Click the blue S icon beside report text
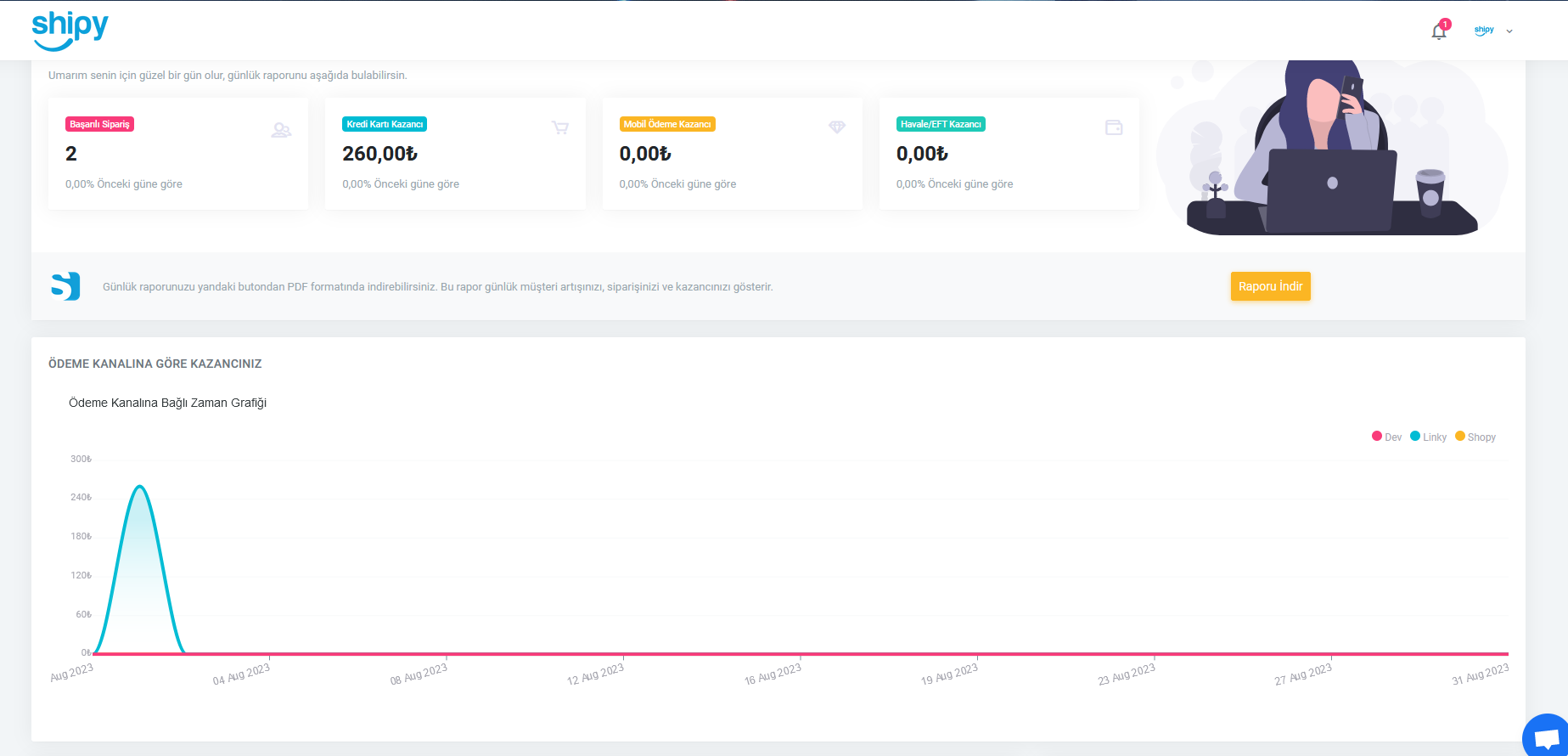The image size is (1568, 756). tap(65, 286)
